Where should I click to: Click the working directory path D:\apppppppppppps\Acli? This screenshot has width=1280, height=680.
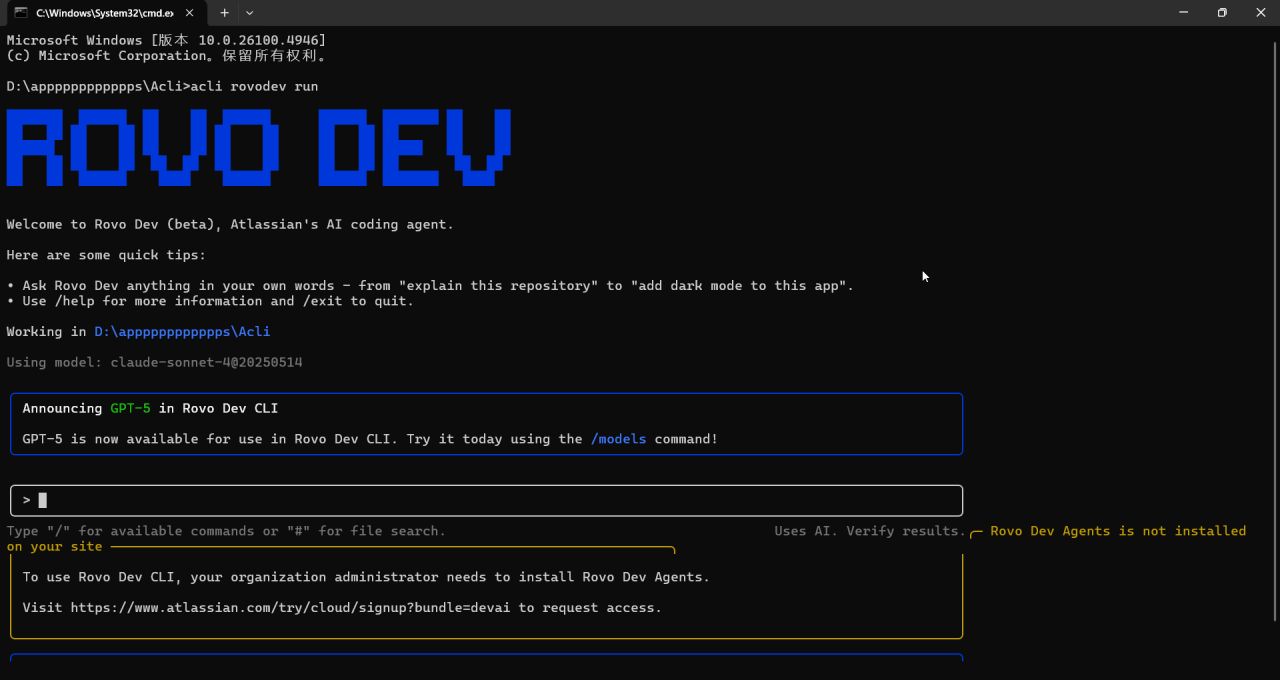[182, 331]
